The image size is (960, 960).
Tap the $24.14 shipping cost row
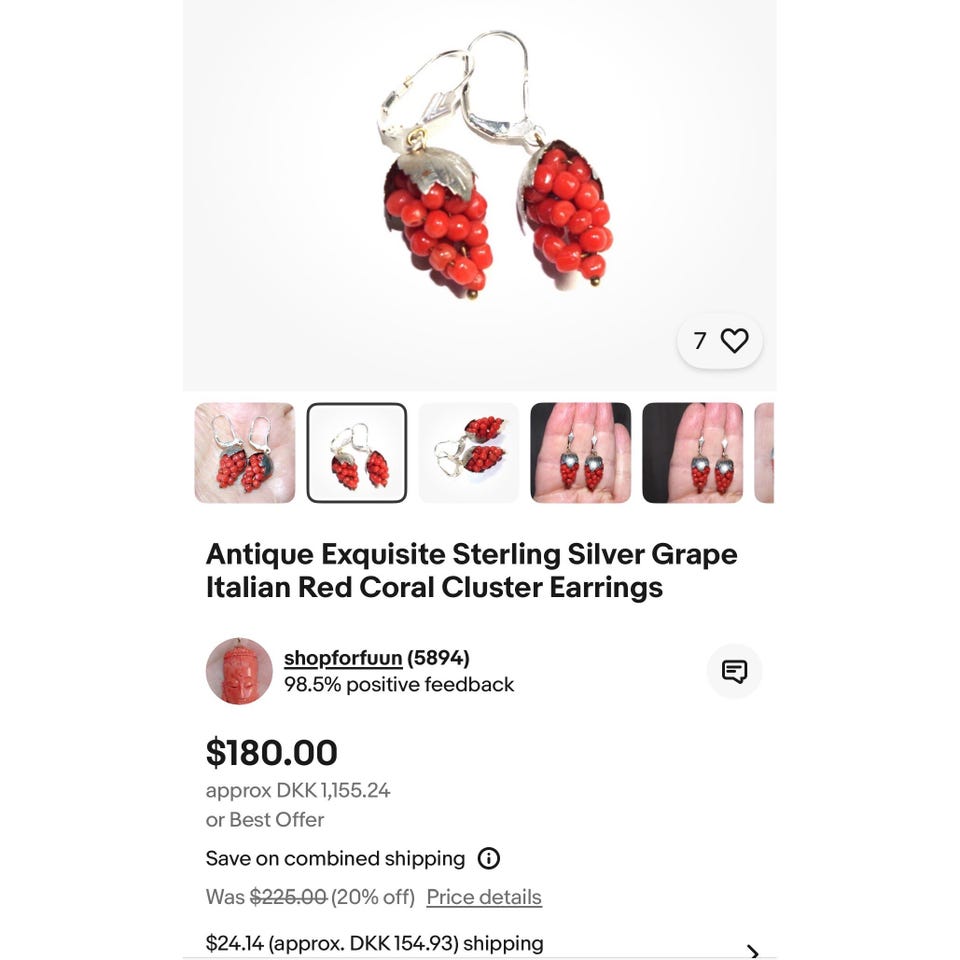[480, 943]
